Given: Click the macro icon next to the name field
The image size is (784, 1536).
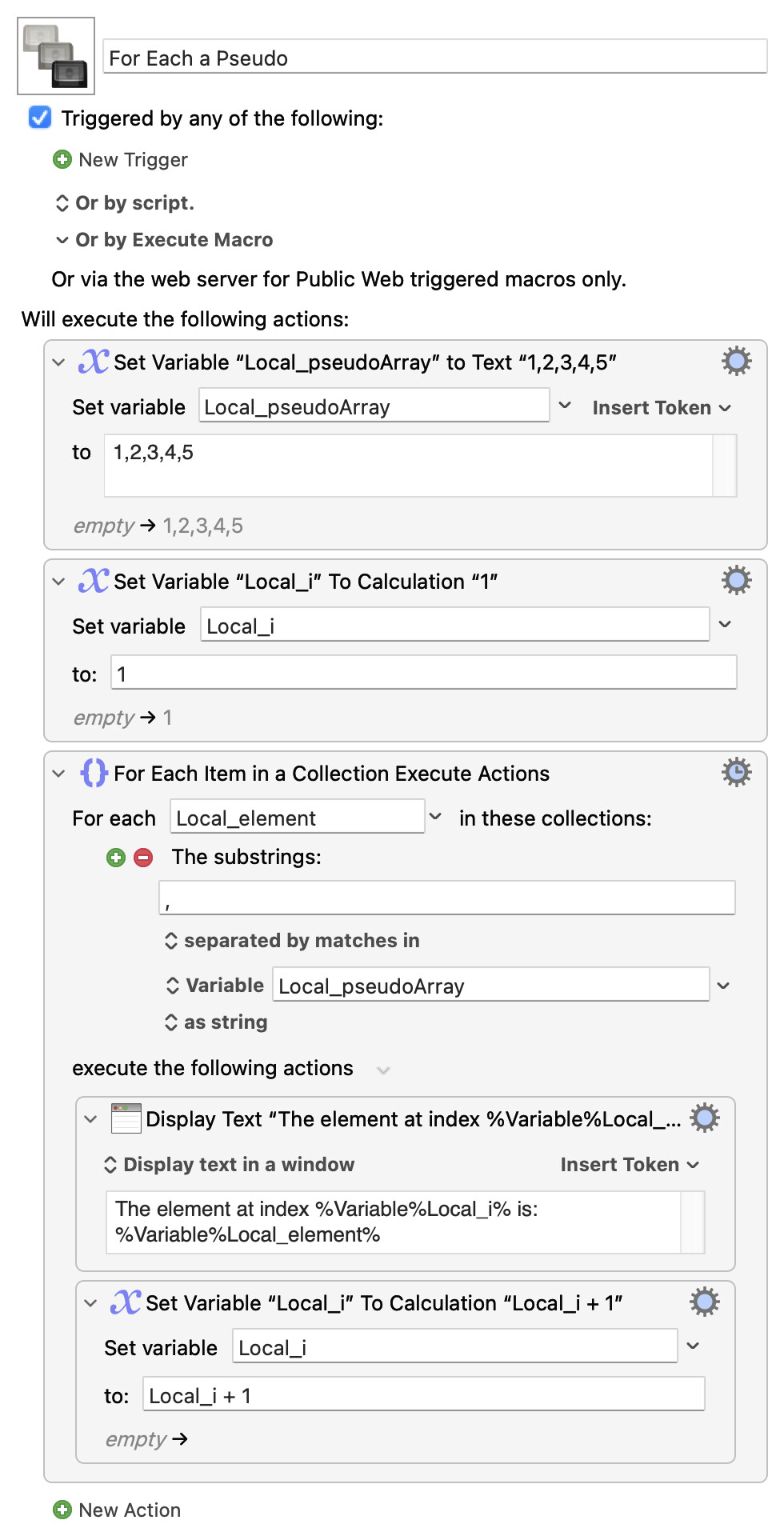Looking at the screenshot, I should pyautogui.click(x=56, y=56).
